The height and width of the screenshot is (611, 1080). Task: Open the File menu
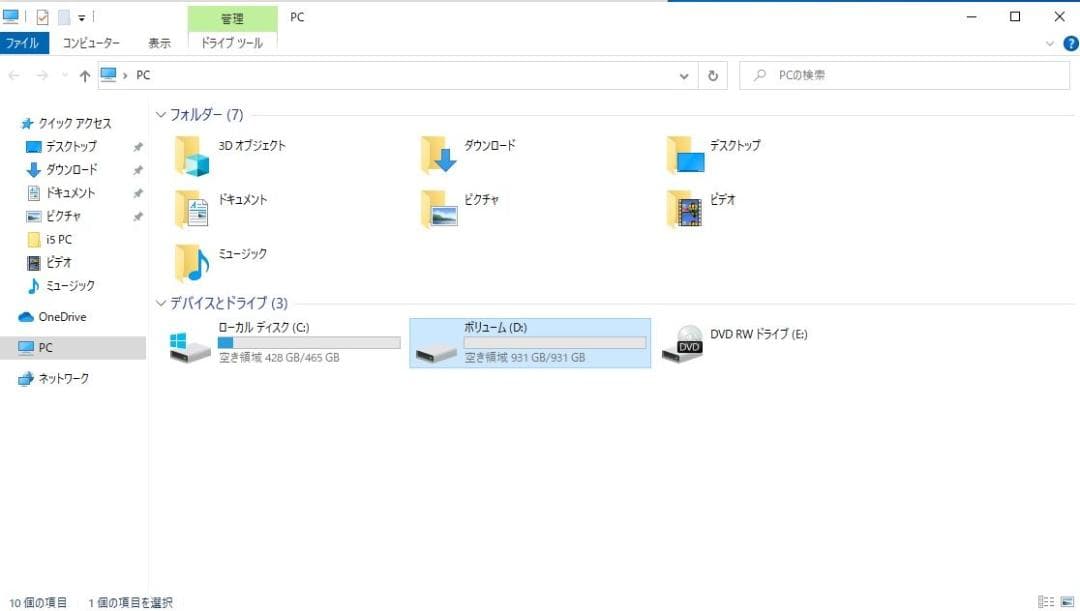pyautogui.click(x=23, y=43)
